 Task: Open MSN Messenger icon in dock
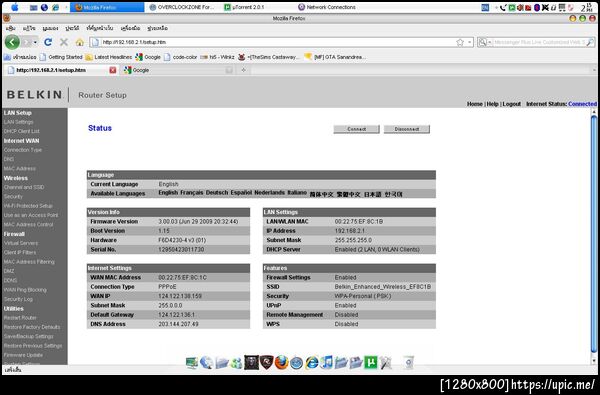click(x=236, y=362)
